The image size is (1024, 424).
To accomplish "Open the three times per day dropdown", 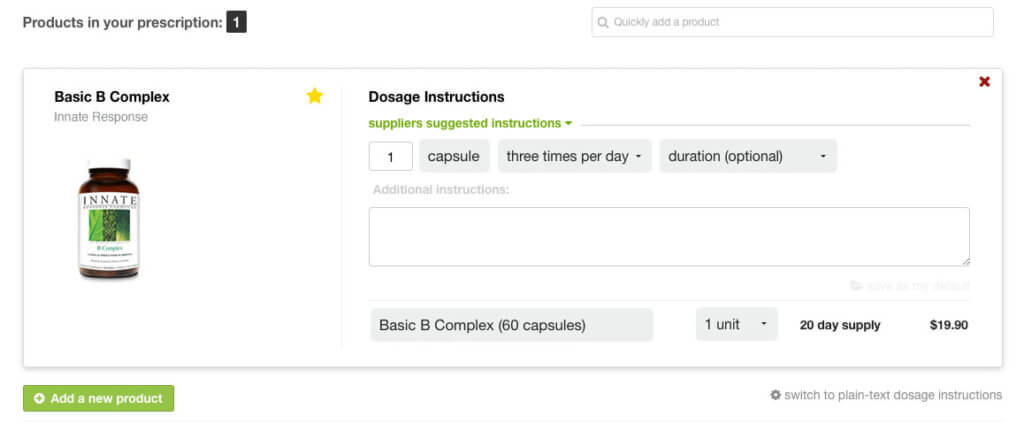I will coord(574,156).
